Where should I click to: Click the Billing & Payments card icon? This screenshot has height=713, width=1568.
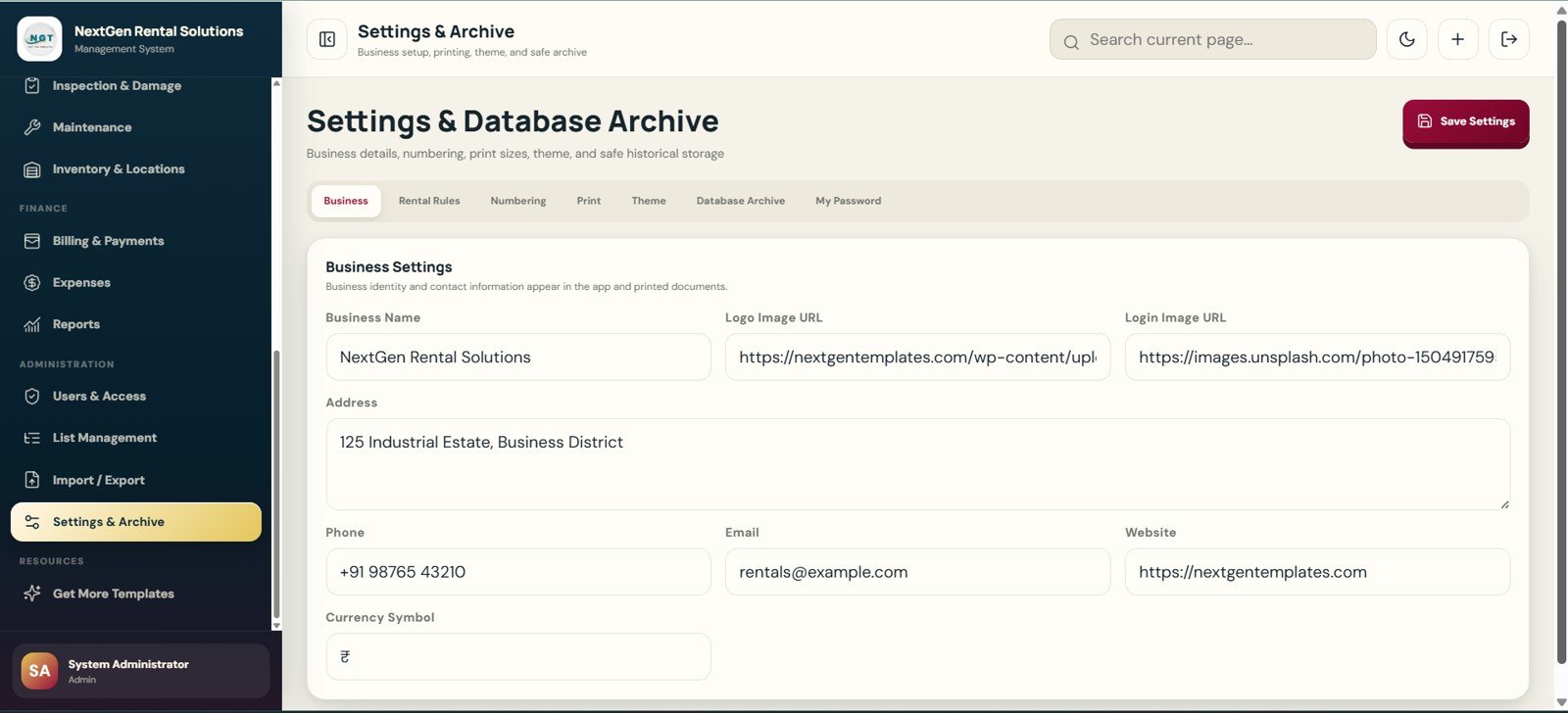[x=32, y=241]
